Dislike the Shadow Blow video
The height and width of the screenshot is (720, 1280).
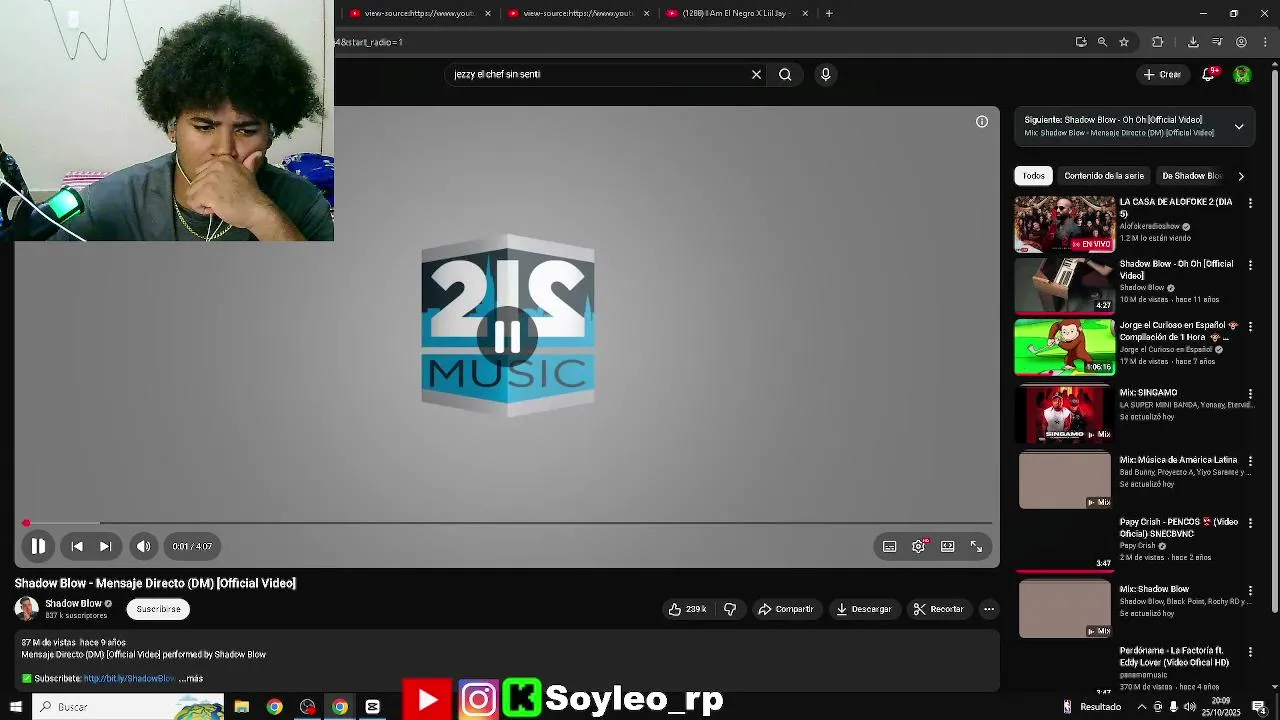coord(730,609)
